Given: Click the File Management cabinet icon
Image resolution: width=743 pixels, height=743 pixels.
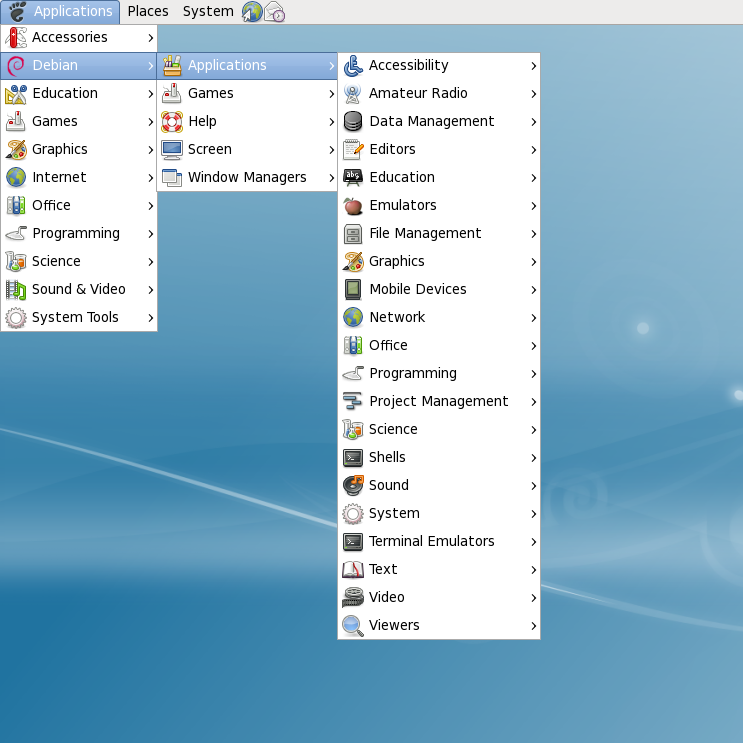Looking at the screenshot, I should click(x=353, y=234).
